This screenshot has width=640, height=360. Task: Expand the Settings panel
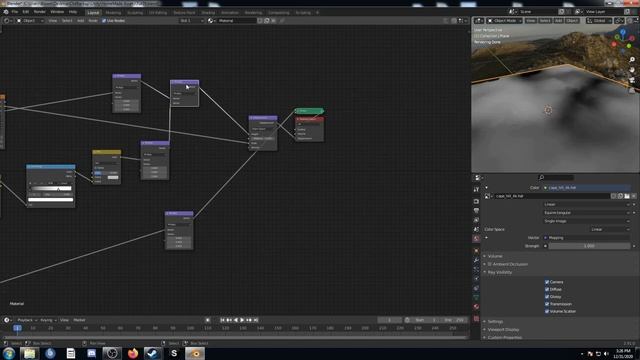pyautogui.click(x=495, y=322)
